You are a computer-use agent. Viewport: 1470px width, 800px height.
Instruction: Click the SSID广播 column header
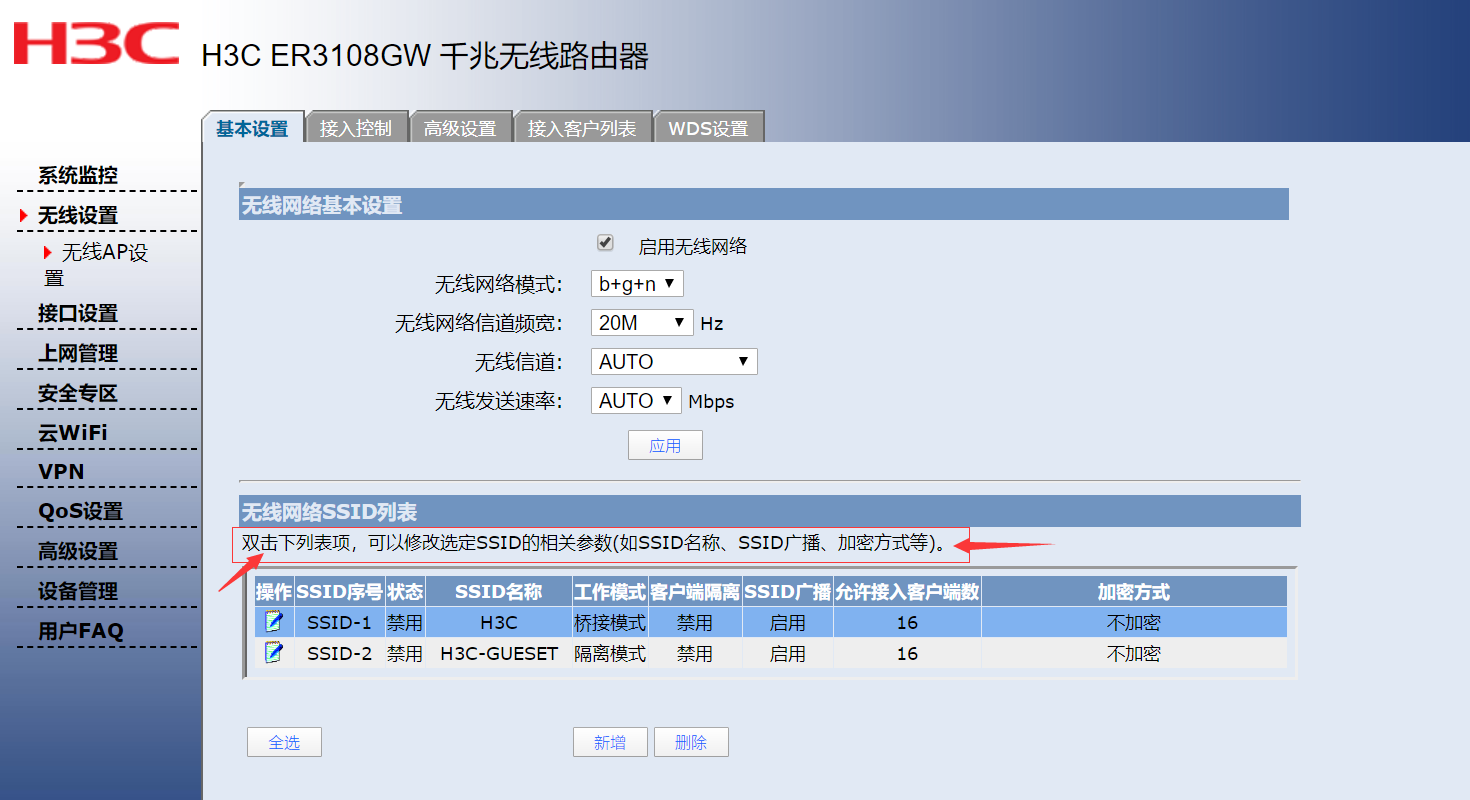788,592
